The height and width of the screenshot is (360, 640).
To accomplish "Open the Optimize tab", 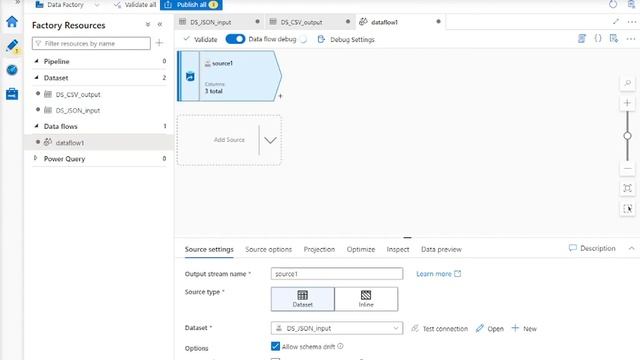I will (x=361, y=249).
